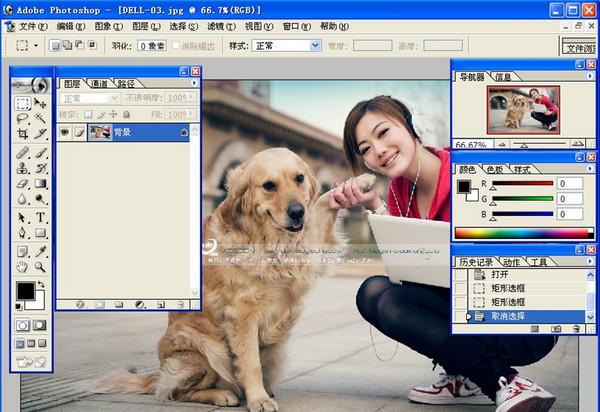Select the Type (T) tool
Image resolution: width=600 pixels, height=412 pixels.
click(40, 217)
